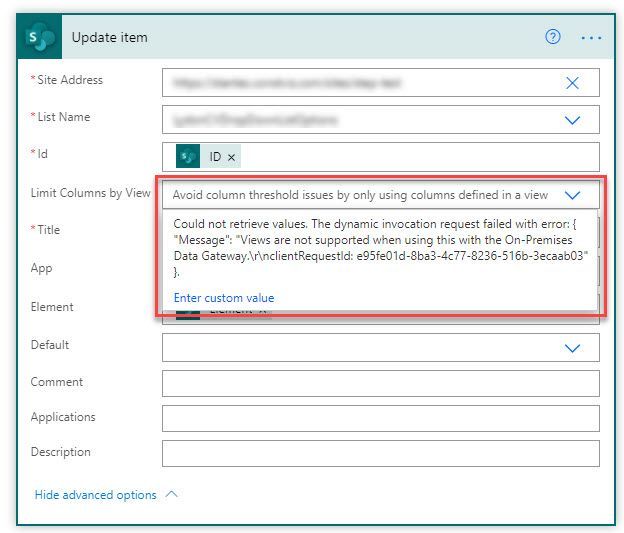The image size is (624, 533).
Task: Collapse advanced options using the up chevron
Action: pos(172,494)
